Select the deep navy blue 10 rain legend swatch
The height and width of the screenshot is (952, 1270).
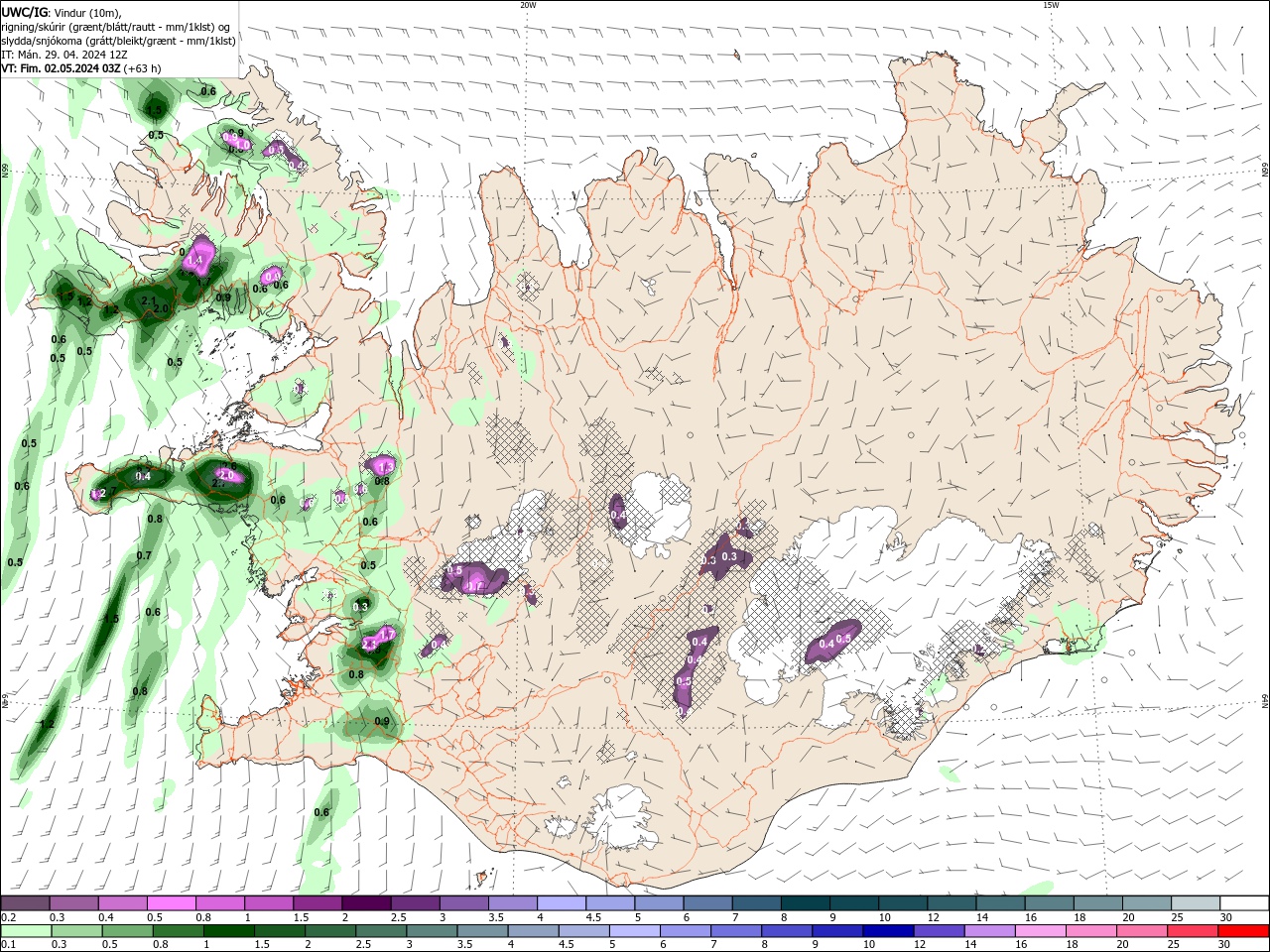888,931
